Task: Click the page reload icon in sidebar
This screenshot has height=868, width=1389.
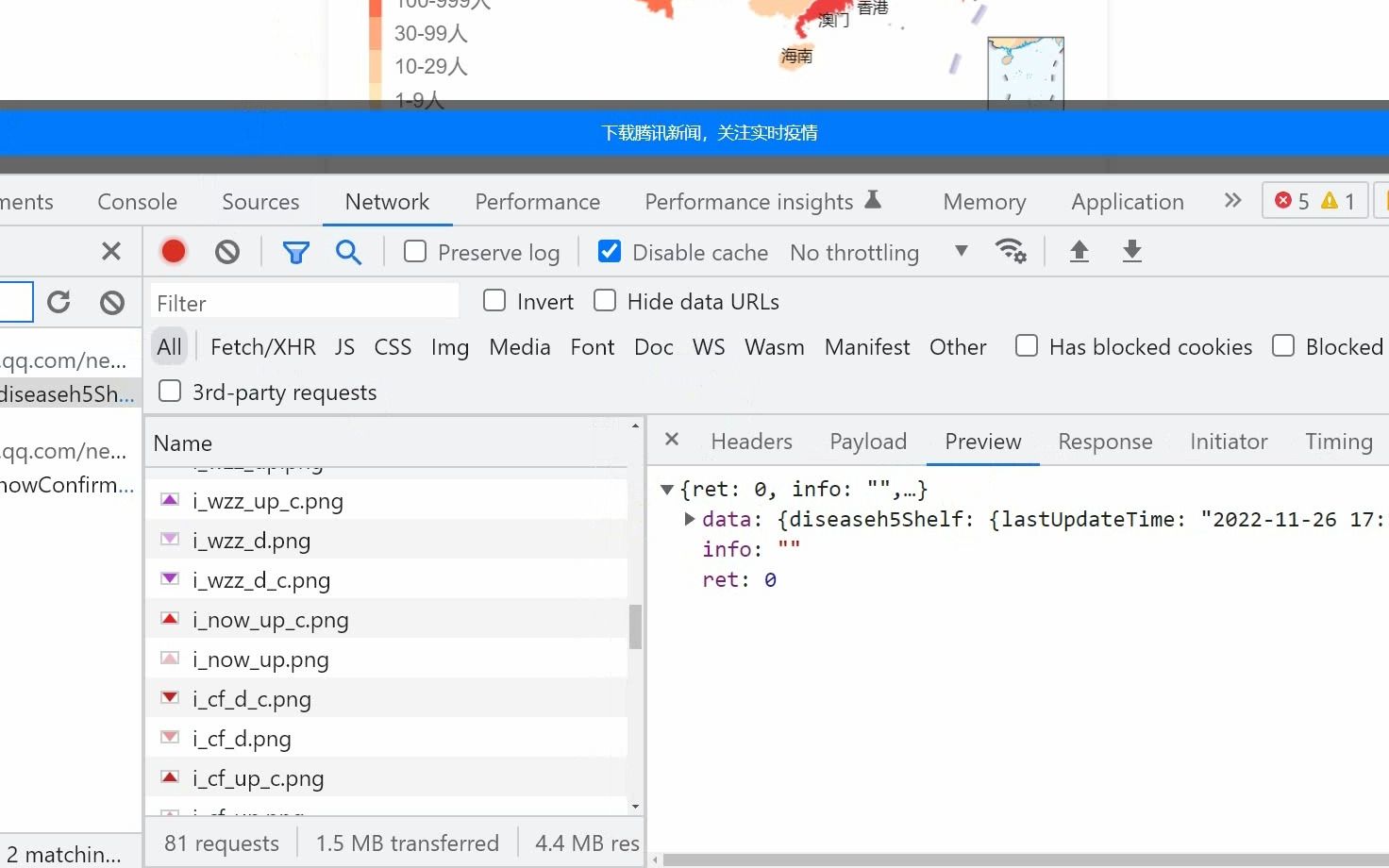Action: point(58,301)
